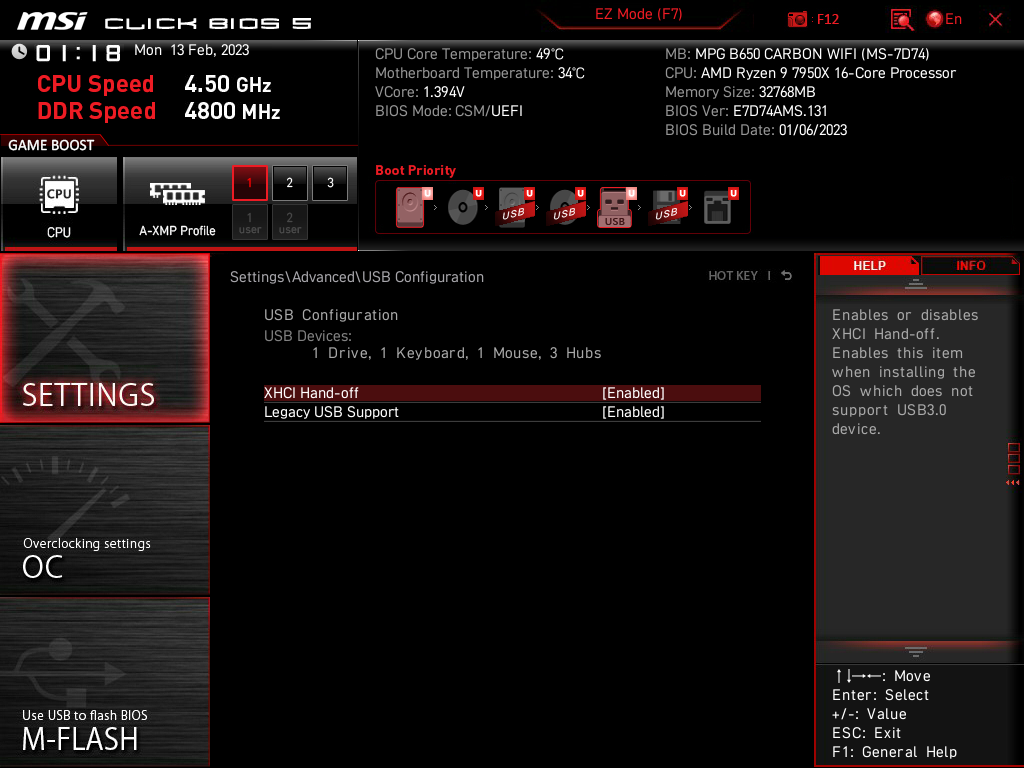
Task: Open the BIOS search magnifier icon
Action: pyautogui.click(x=902, y=20)
